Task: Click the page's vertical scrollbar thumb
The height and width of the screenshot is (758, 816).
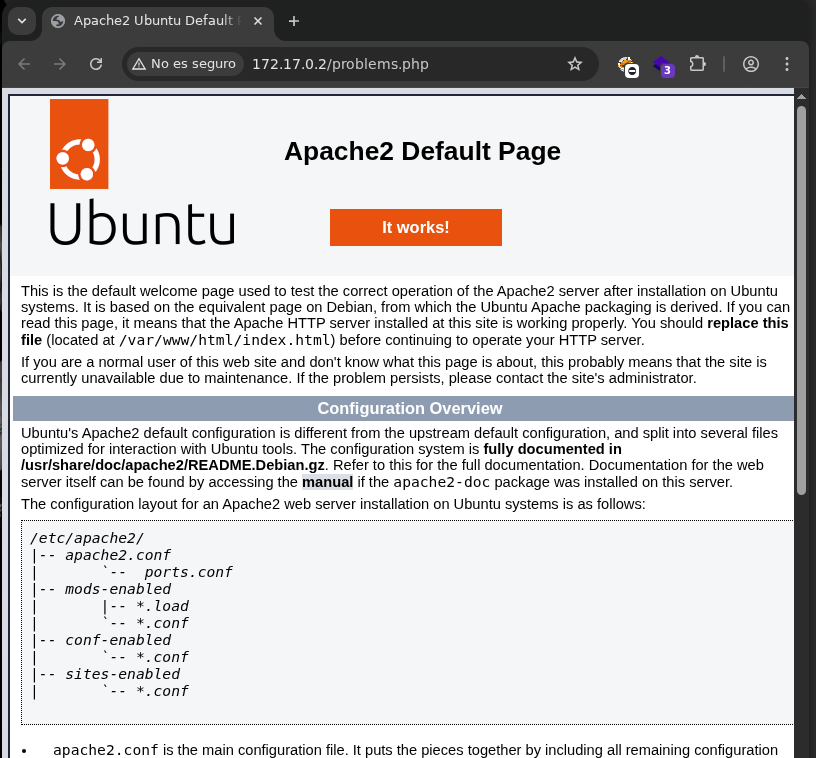Action: click(x=800, y=300)
